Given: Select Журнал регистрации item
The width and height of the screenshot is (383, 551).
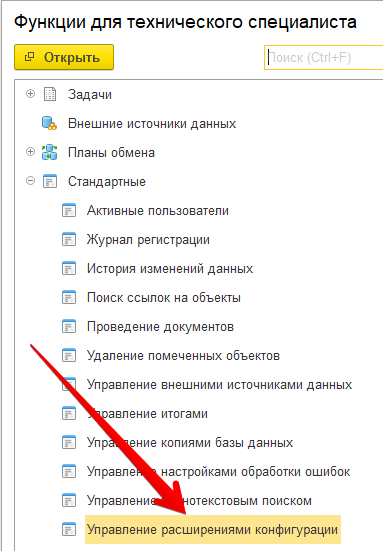Looking at the screenshot, I should click(148, 240).
